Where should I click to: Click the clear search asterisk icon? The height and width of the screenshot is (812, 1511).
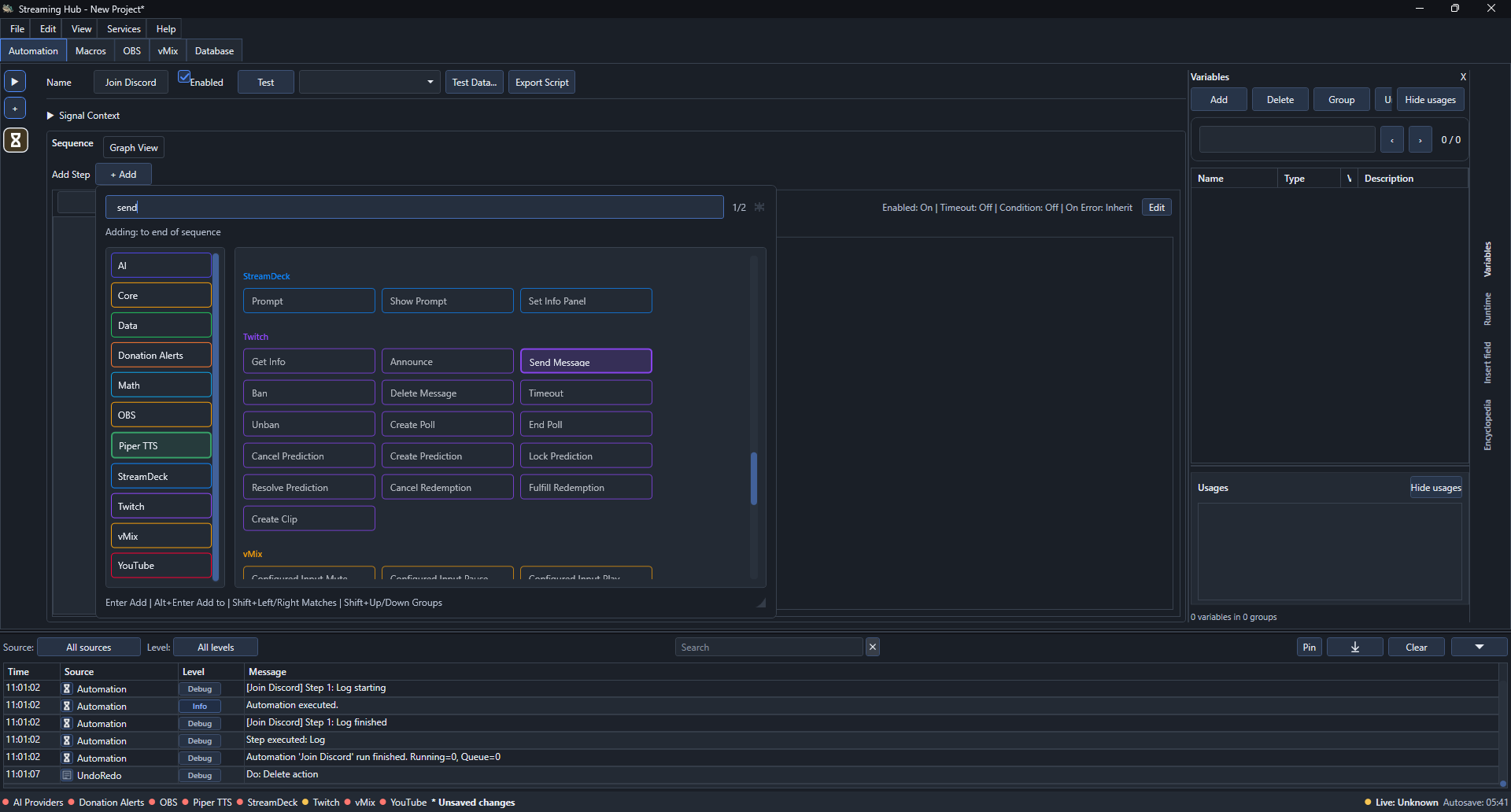click(x=759, y=207)
